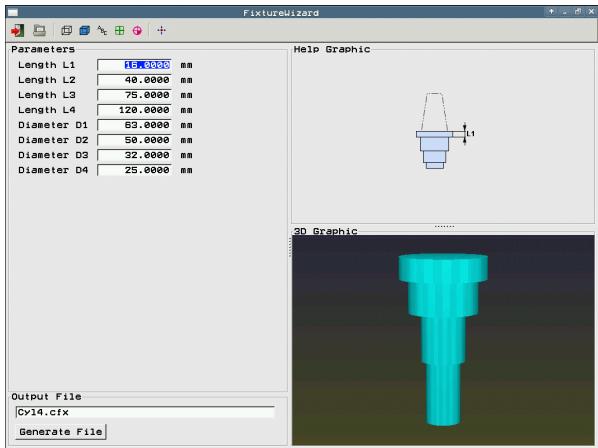Click the "Parameters" group title
Viewport: 598px width, 448px height.
pos(43,49)
